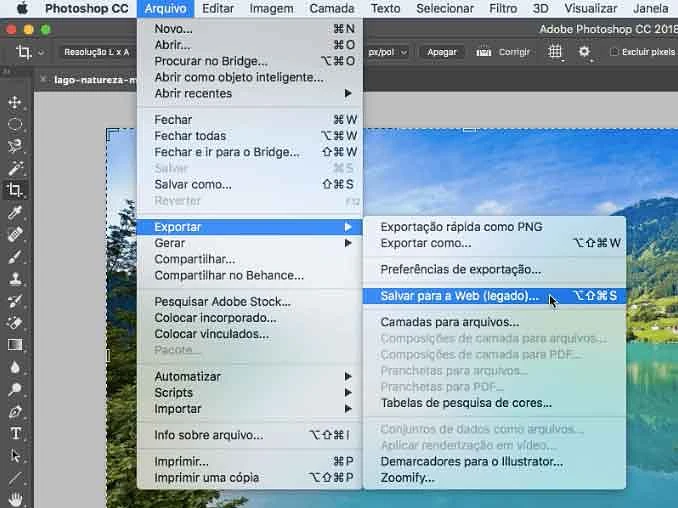678x508 pixels.
Task: Expand Abrir recentes submenu
Action: pyautogui.click(x=250, y=93)
